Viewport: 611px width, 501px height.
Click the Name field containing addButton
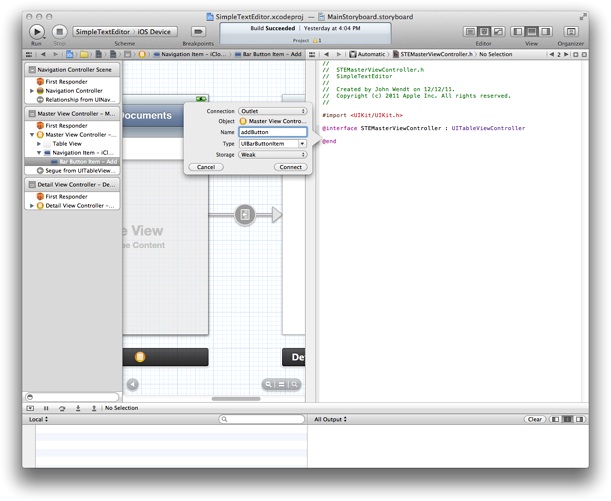point(271,132)
